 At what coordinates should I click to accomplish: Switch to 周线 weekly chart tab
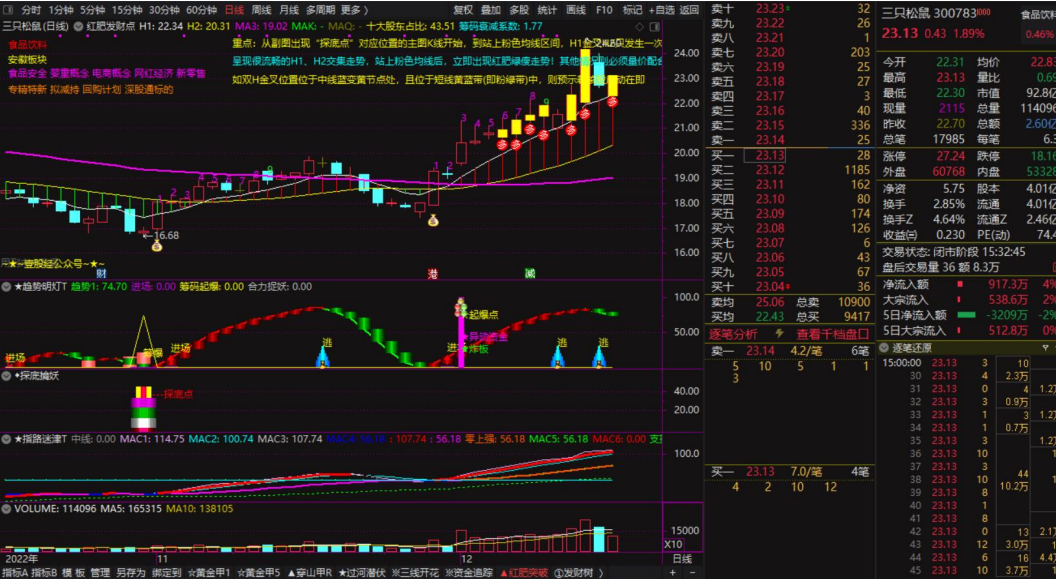pyautogui.click(x=261, y=9)
